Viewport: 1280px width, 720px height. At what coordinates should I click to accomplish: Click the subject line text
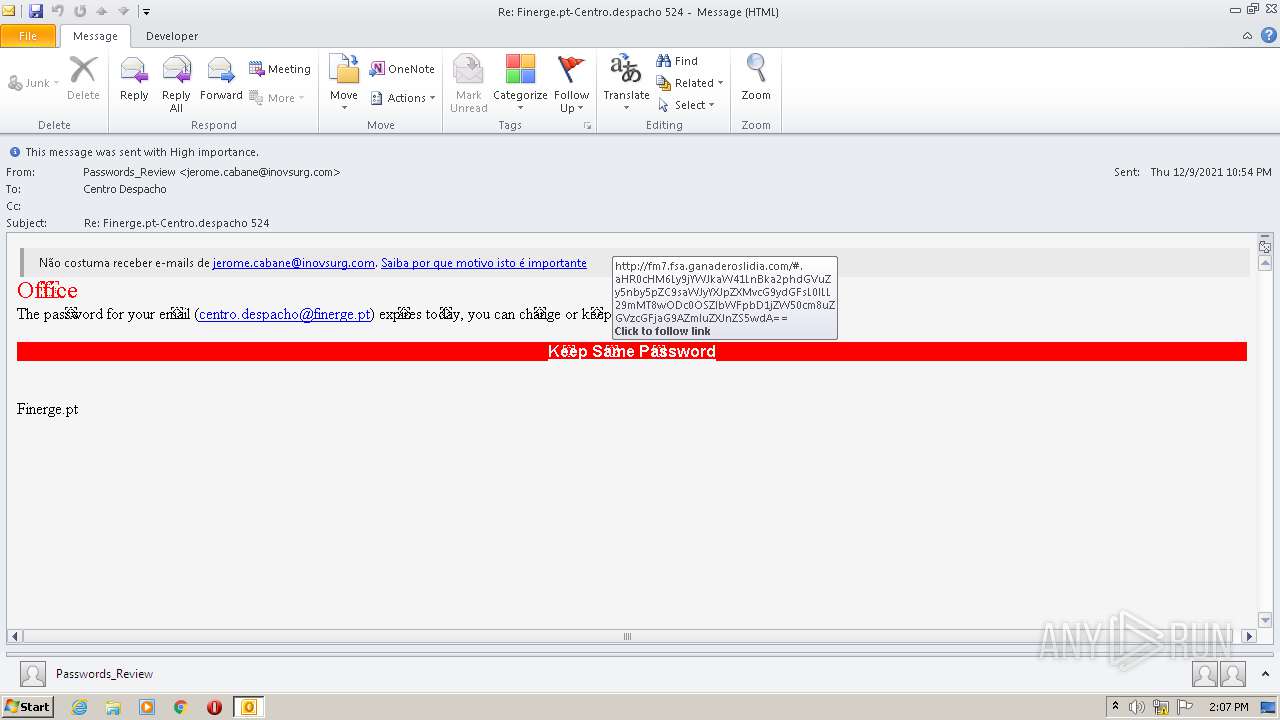point(176,223)
